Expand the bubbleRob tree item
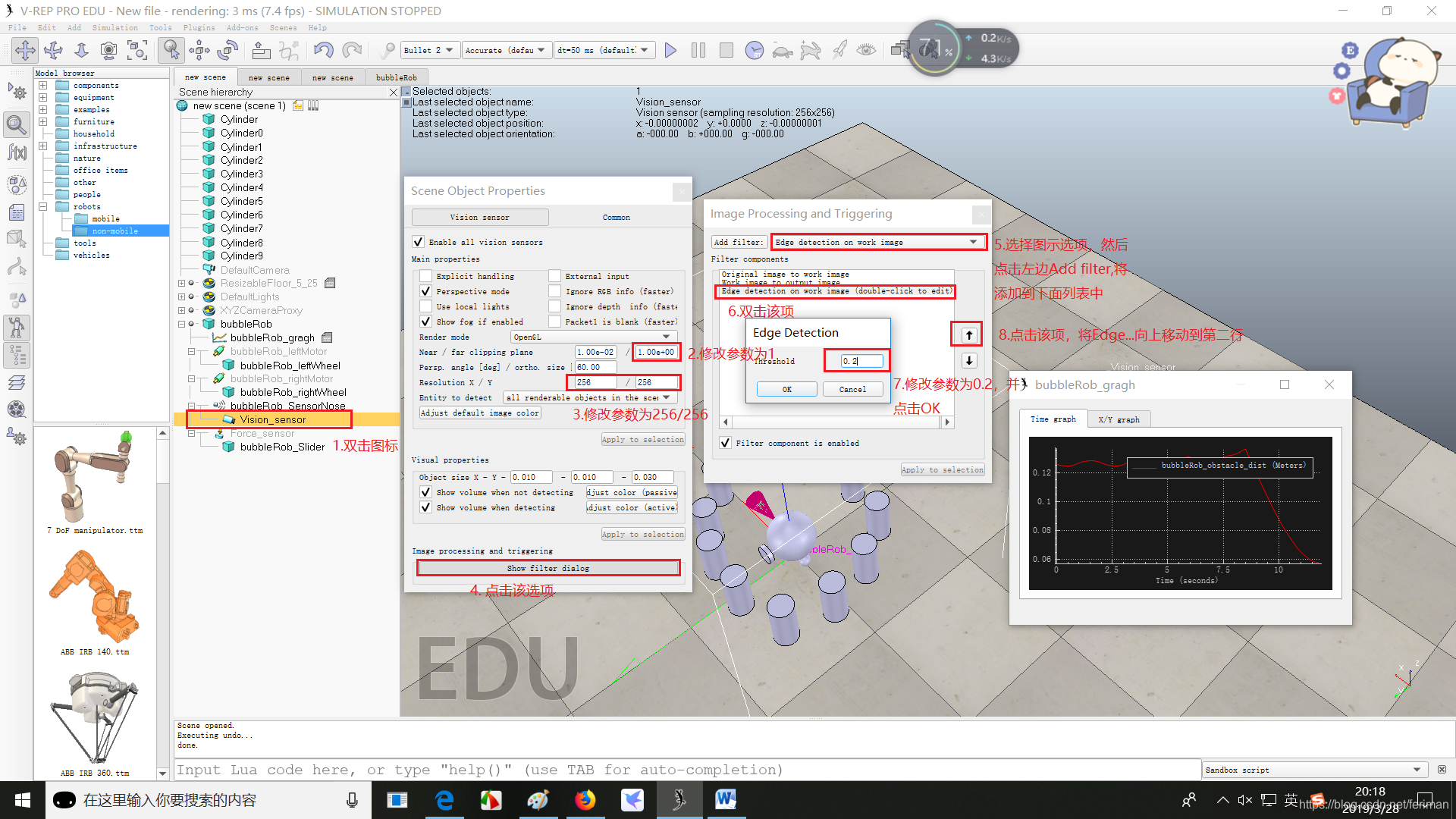This screenshot has width=1456, height=819. [x=181, y=323]
